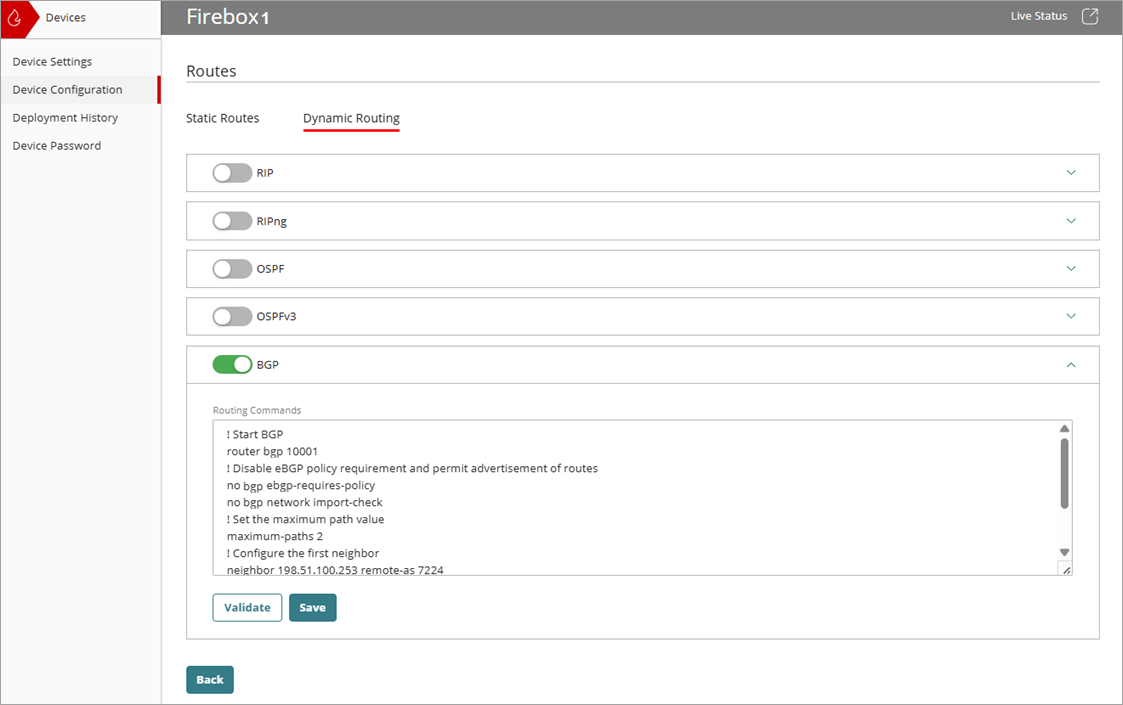The width and height of the screenshot is (1123, 705).
Task: Collapse the BGP section
Action: coord(1071,364)
